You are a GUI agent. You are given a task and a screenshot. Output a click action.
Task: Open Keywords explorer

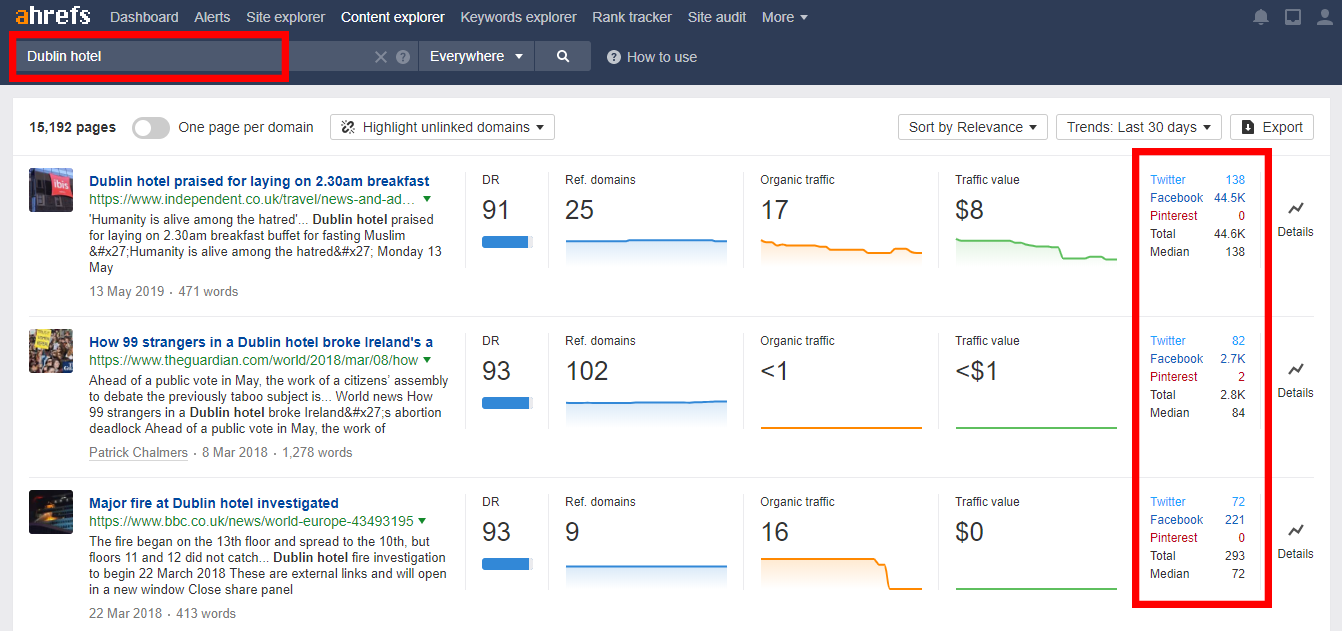(x=518, y=17)
